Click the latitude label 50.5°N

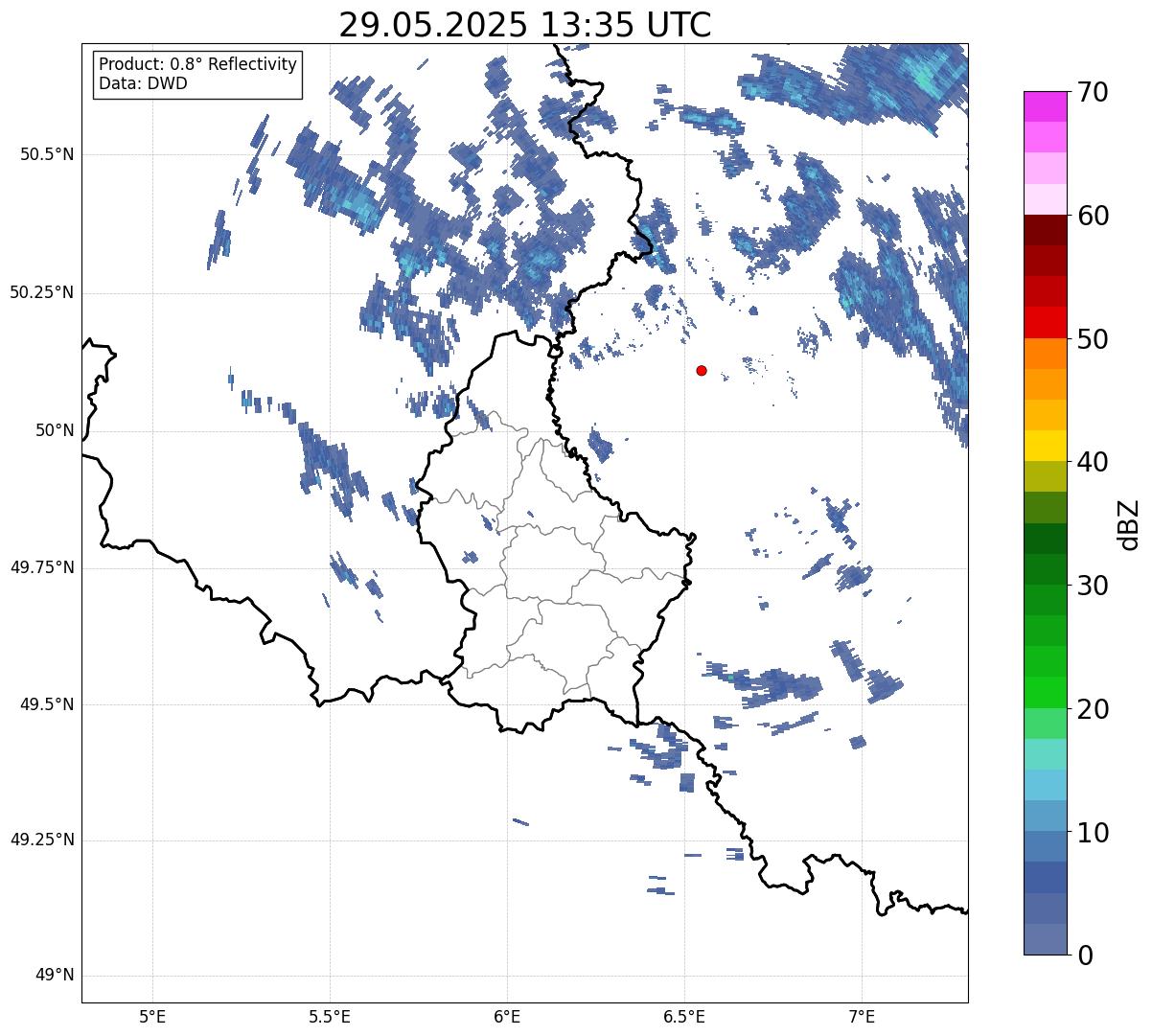[x=46, y=154]
